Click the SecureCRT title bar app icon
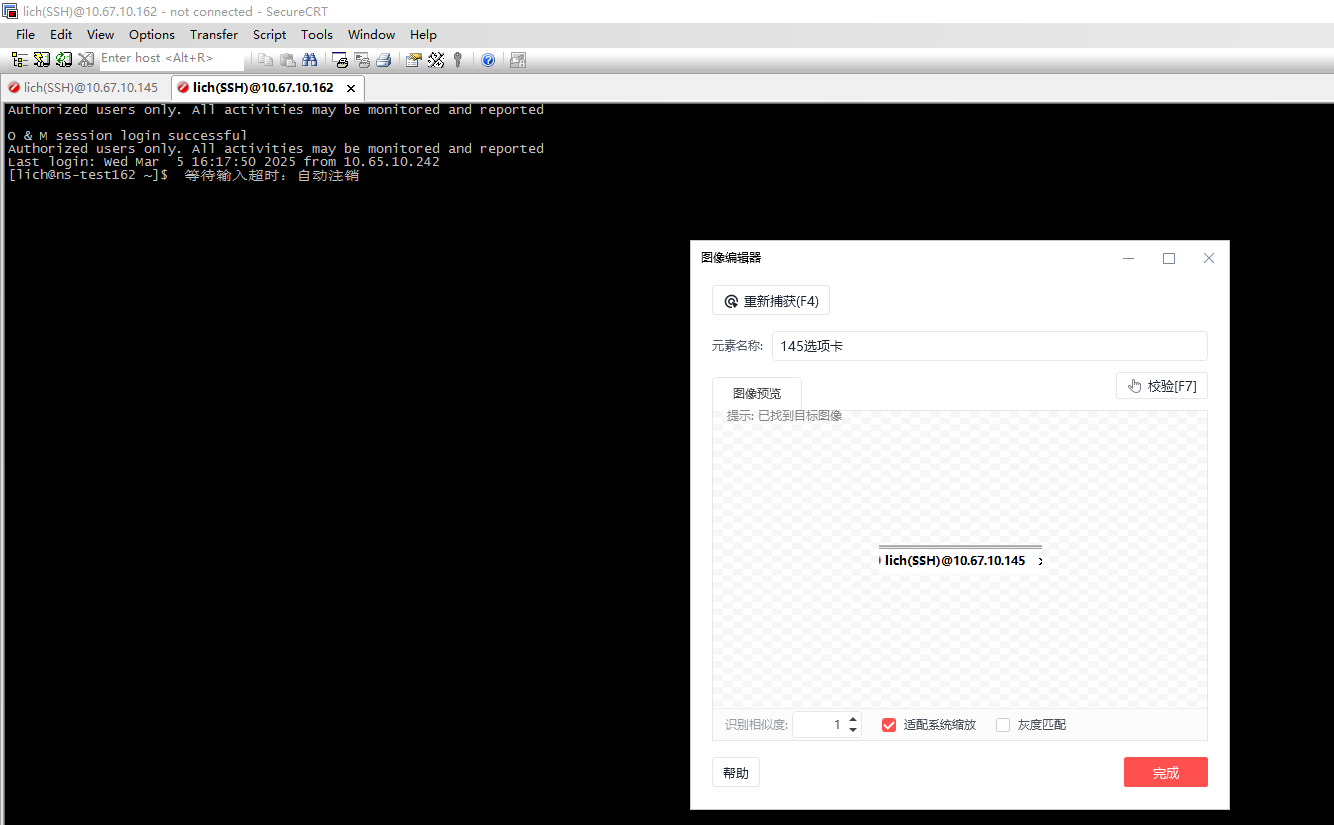The image size is (1334, 825). click(x=10, y=11)
